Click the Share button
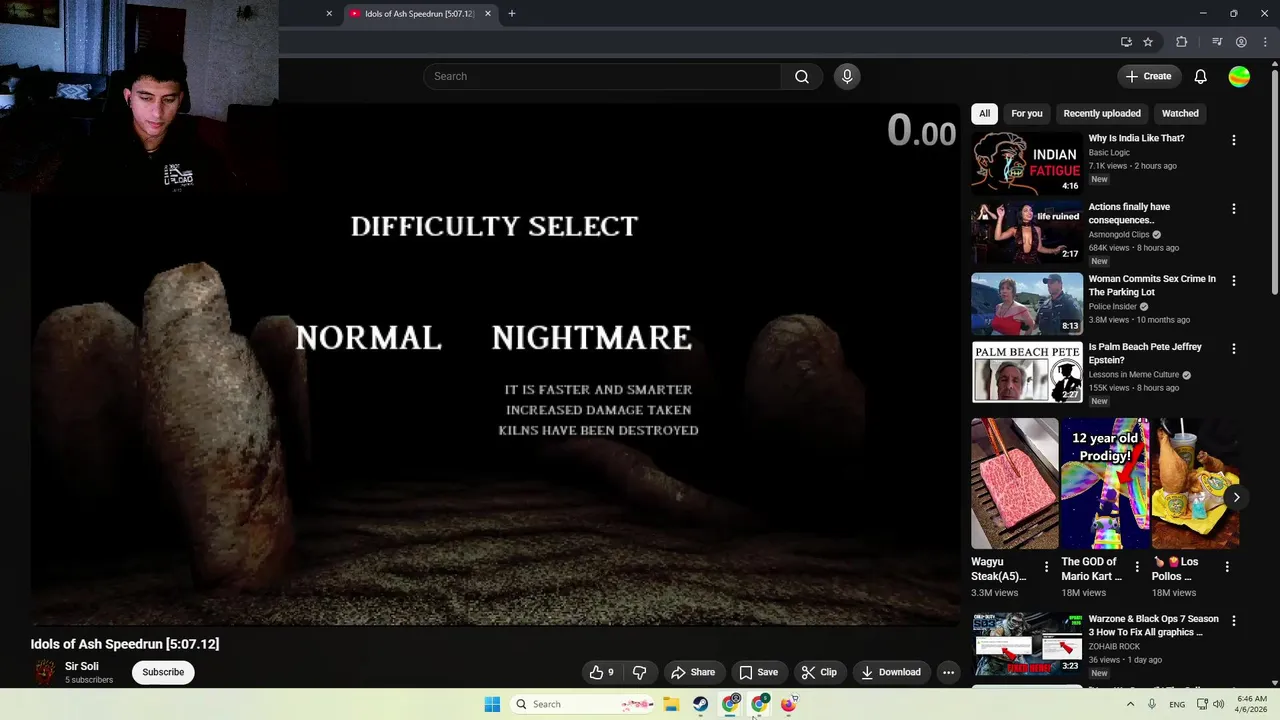This screenshot has width=1280, height=720. point(693,672)
